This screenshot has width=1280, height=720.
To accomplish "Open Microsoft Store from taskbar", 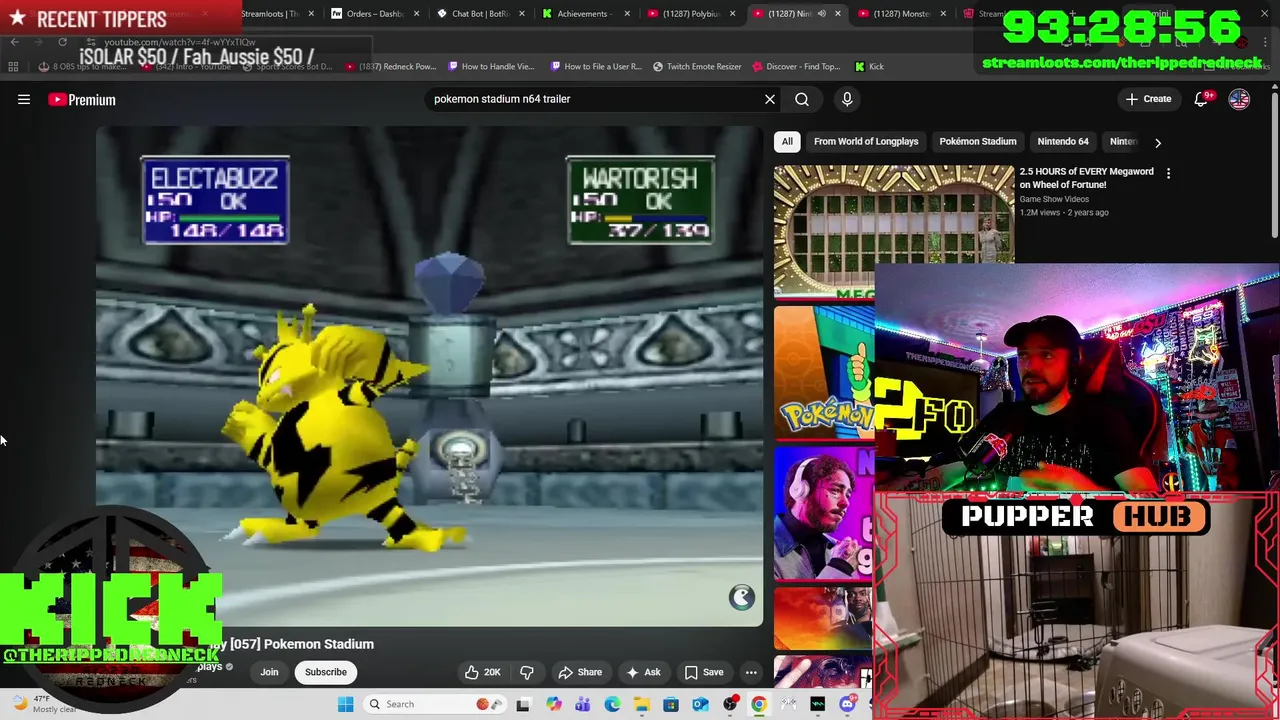I will (x=671, y=704).
